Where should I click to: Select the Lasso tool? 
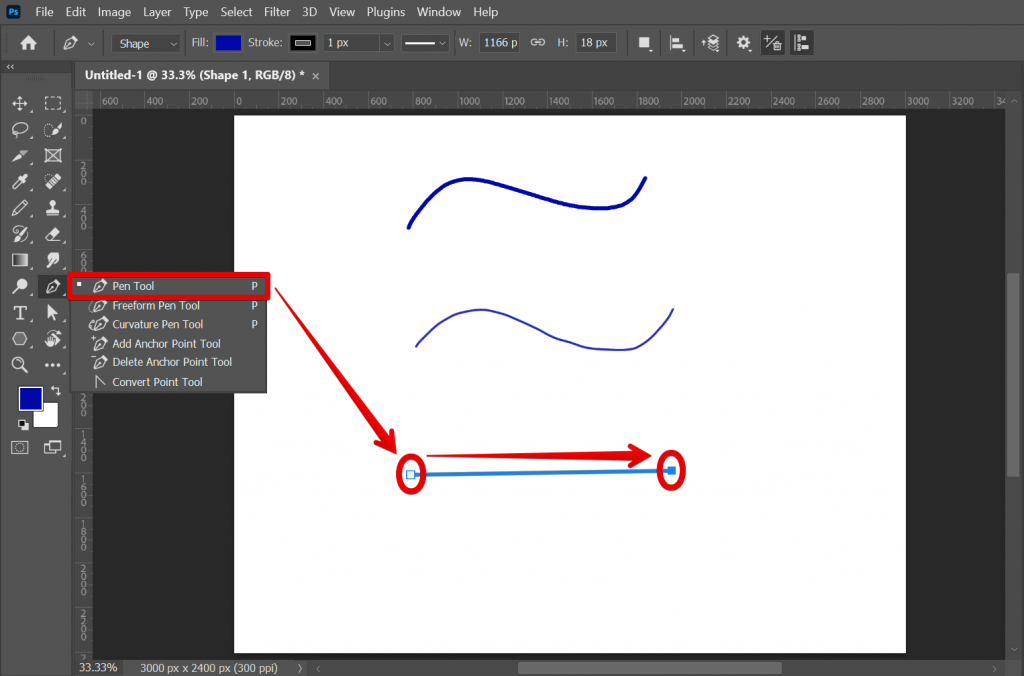click(22, 129)
